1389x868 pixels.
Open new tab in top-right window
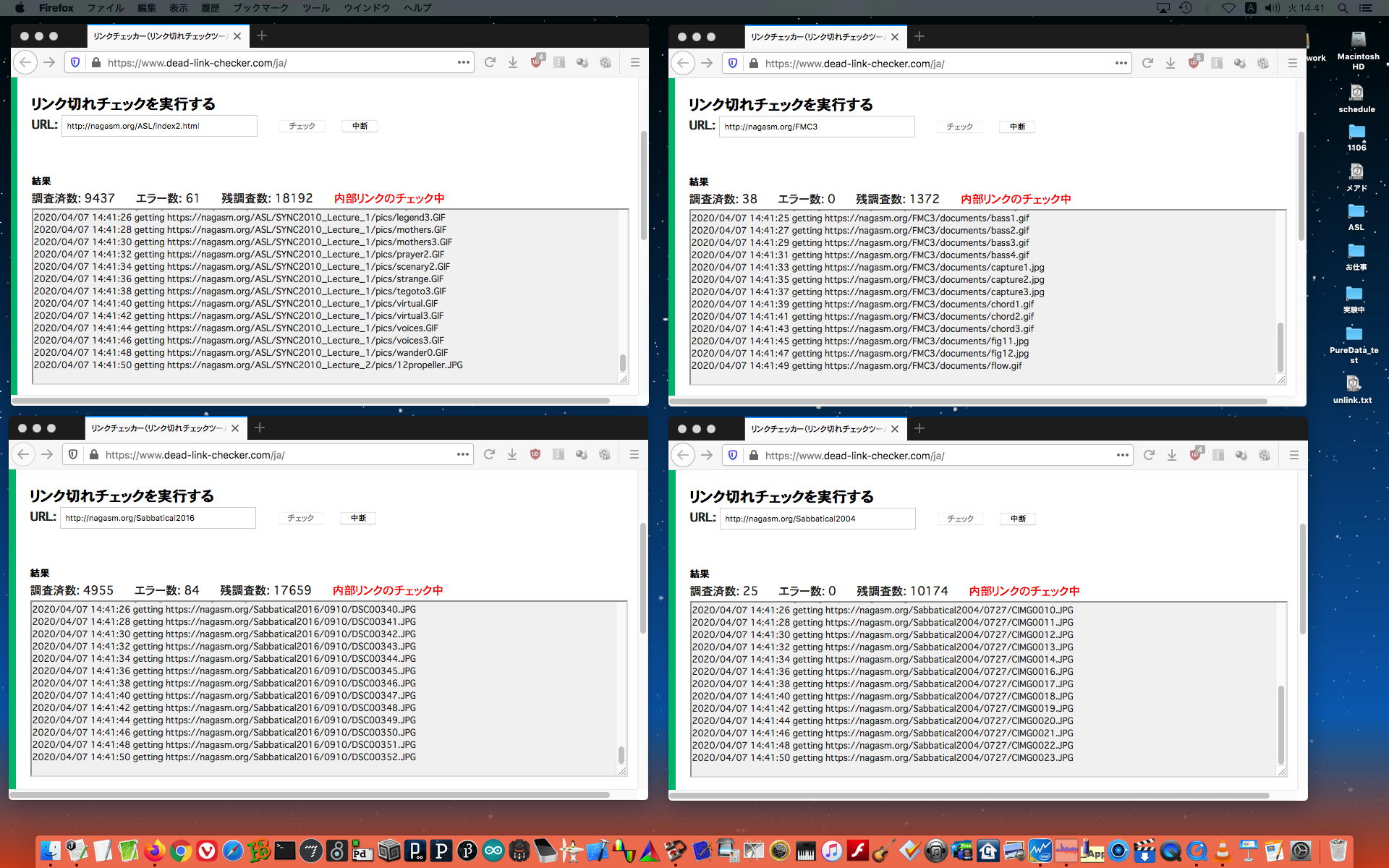pyautogui.click(x=919, y=37)
